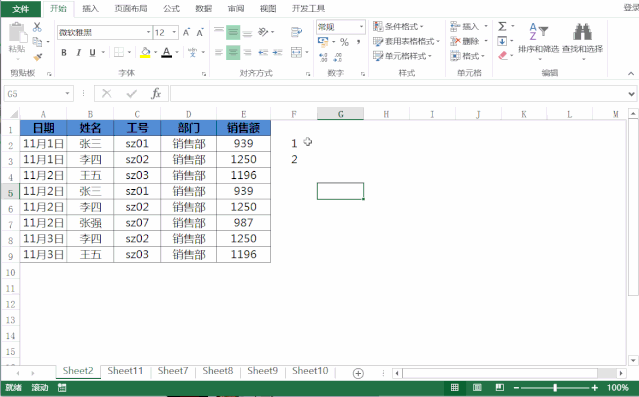
Task: Toggle bottom vertical alignment
Action: [247, 32]
